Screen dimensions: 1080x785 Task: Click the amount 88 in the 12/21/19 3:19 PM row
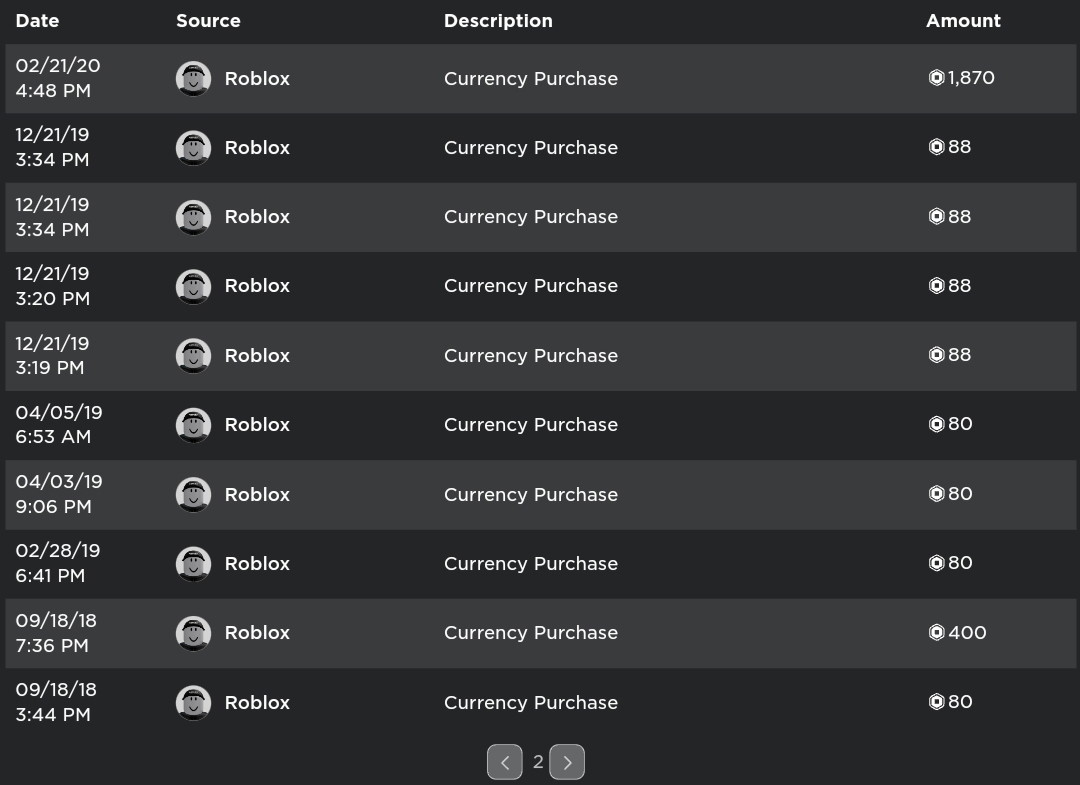pyautogui.click(x=959, y=355)
